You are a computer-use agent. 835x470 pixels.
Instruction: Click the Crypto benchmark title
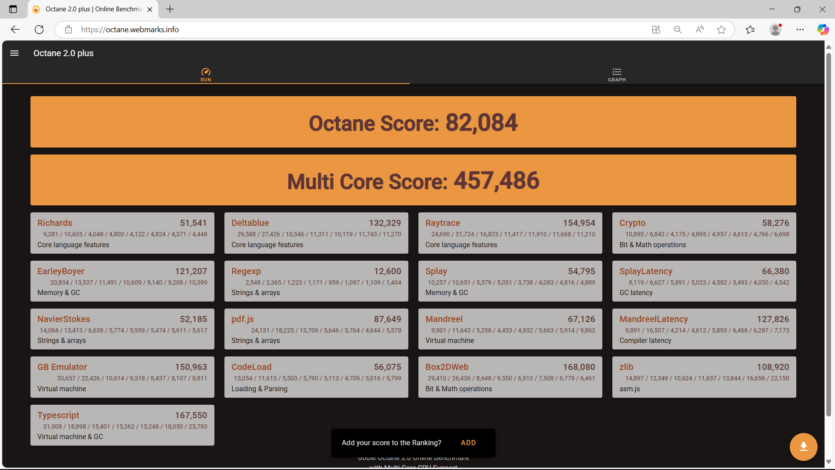(632, 223)
